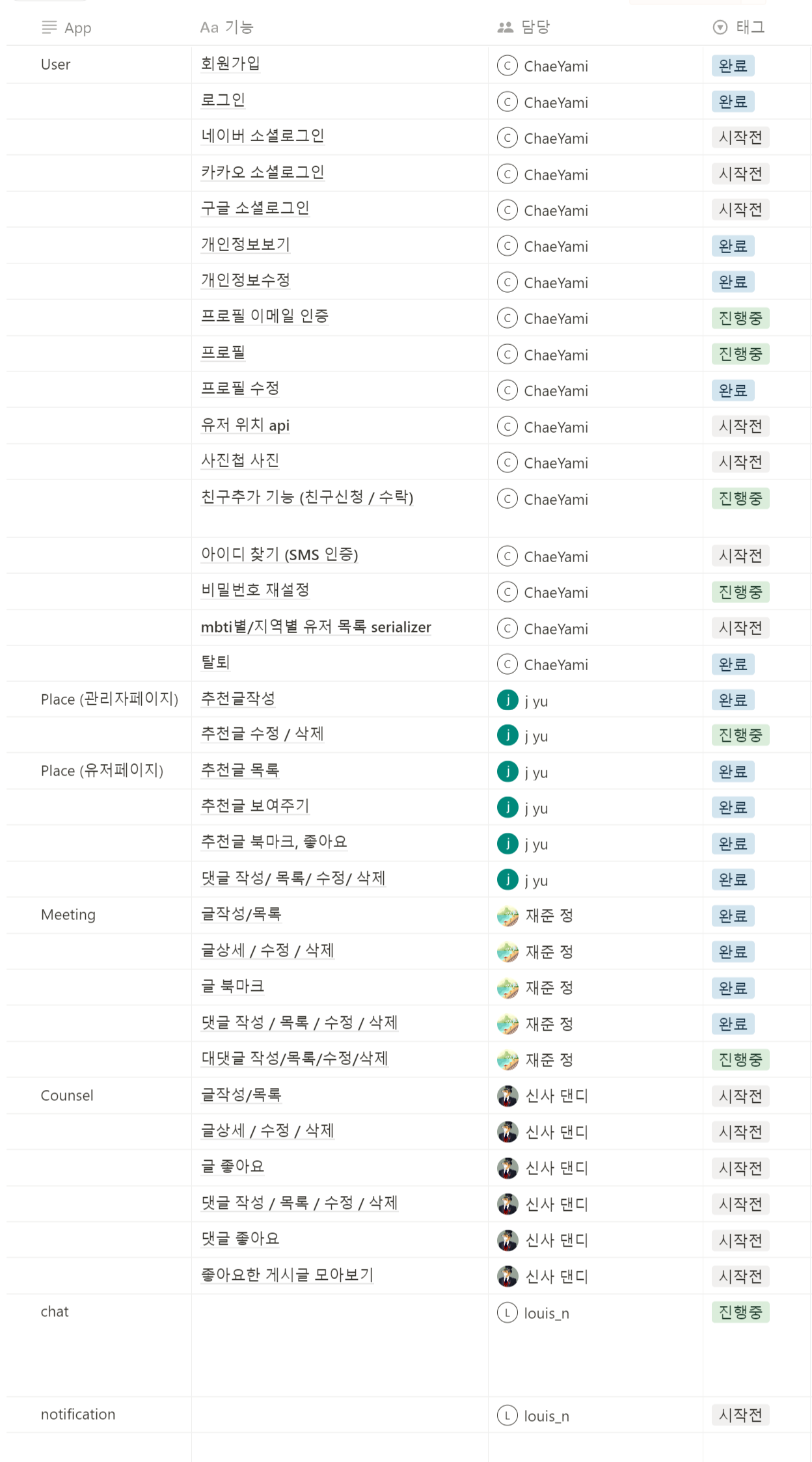Open the 로그인 page

pos(223,100)
